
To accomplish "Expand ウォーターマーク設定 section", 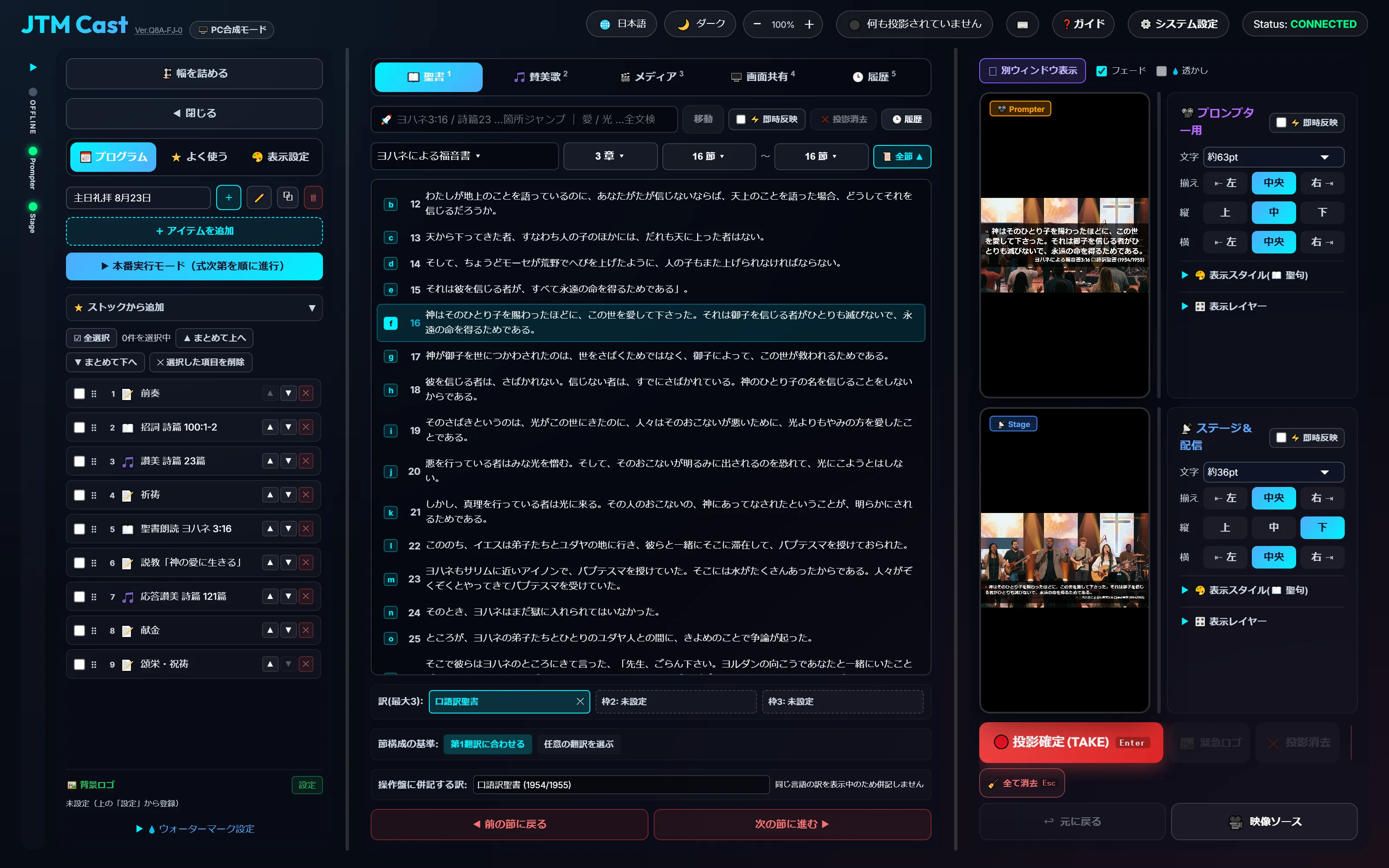I will [195, 829].
